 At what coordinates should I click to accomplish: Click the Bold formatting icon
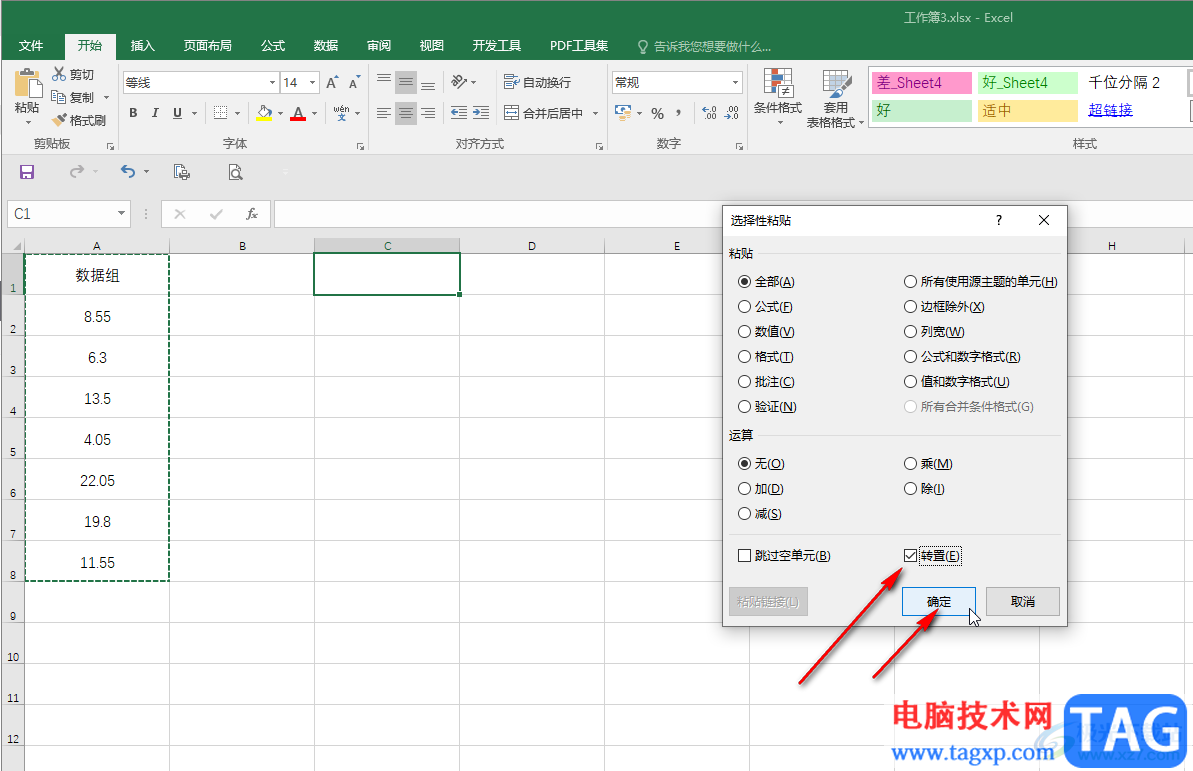tap(133, 113)
